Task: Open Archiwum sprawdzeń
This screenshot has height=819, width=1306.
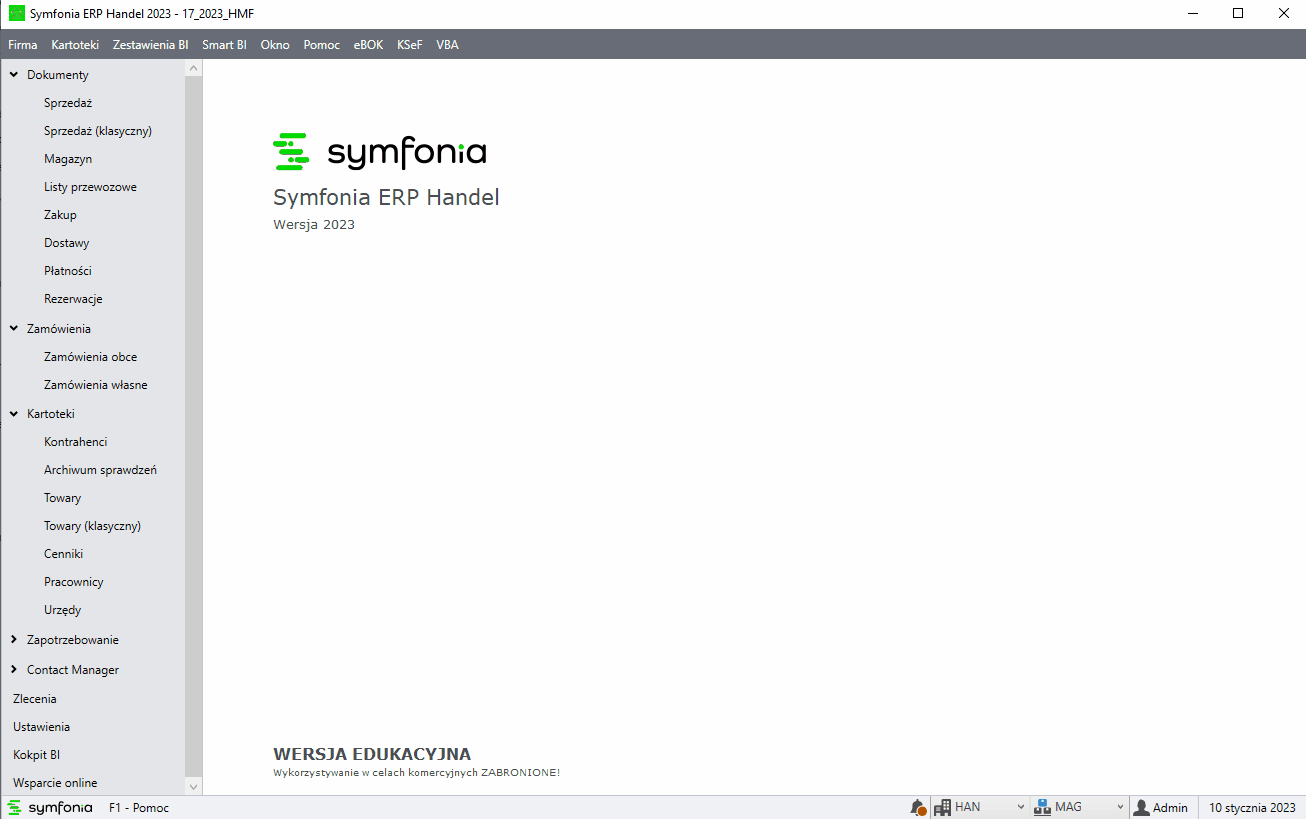Action: pyautogui.click(x=100, y=470)
